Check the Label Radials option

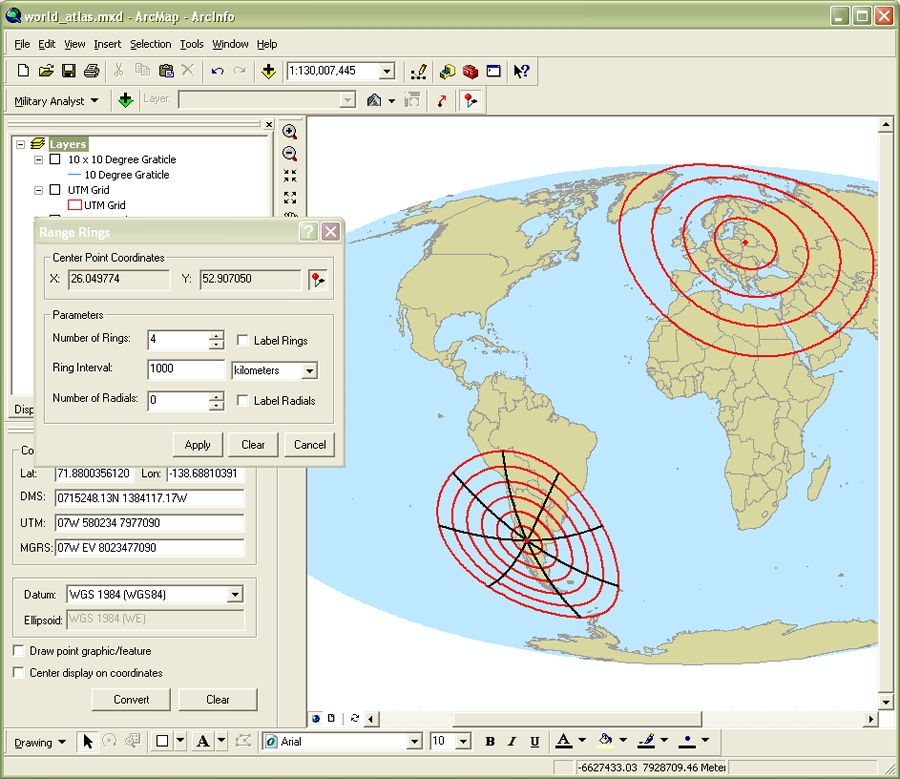(x=244, y=401)
